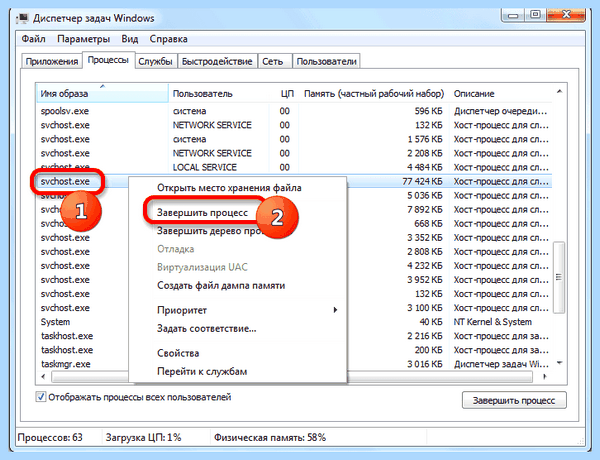Open the Справка menu
The height and width of the screenshot is (460, 600).
click(168, 39)
